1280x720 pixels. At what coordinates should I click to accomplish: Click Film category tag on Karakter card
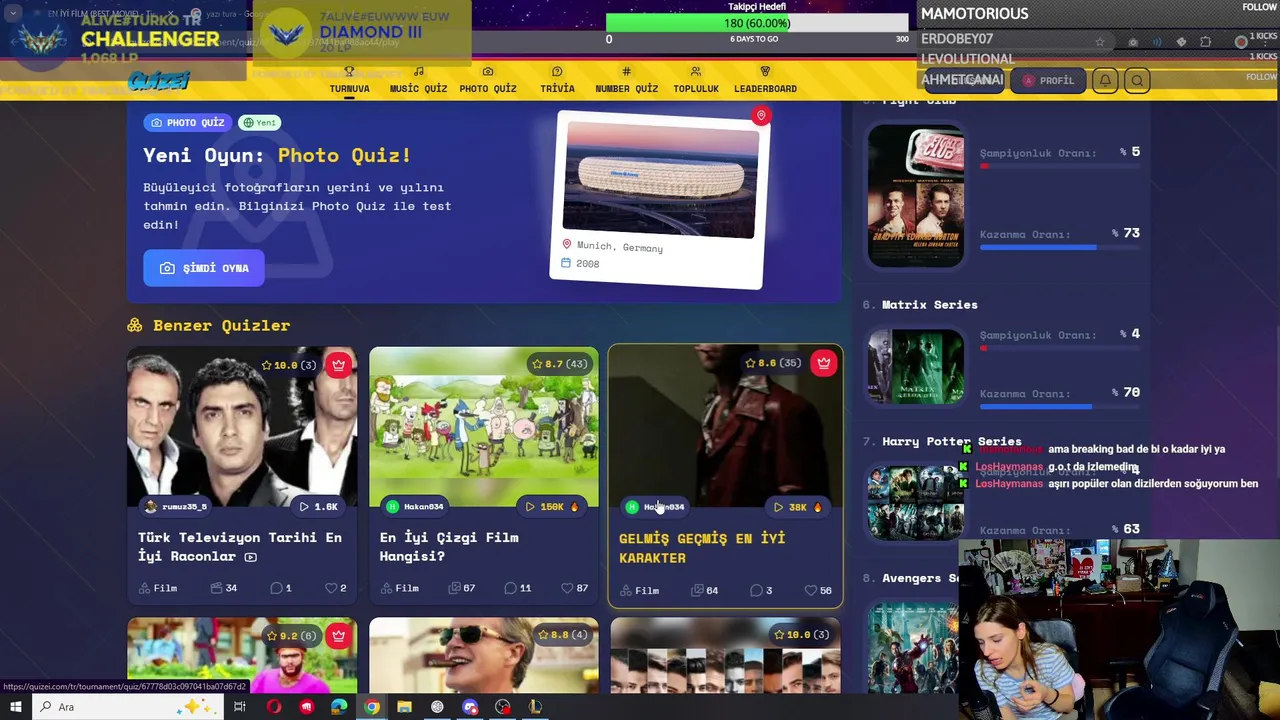pyautogui.click(x=639, y=590)
